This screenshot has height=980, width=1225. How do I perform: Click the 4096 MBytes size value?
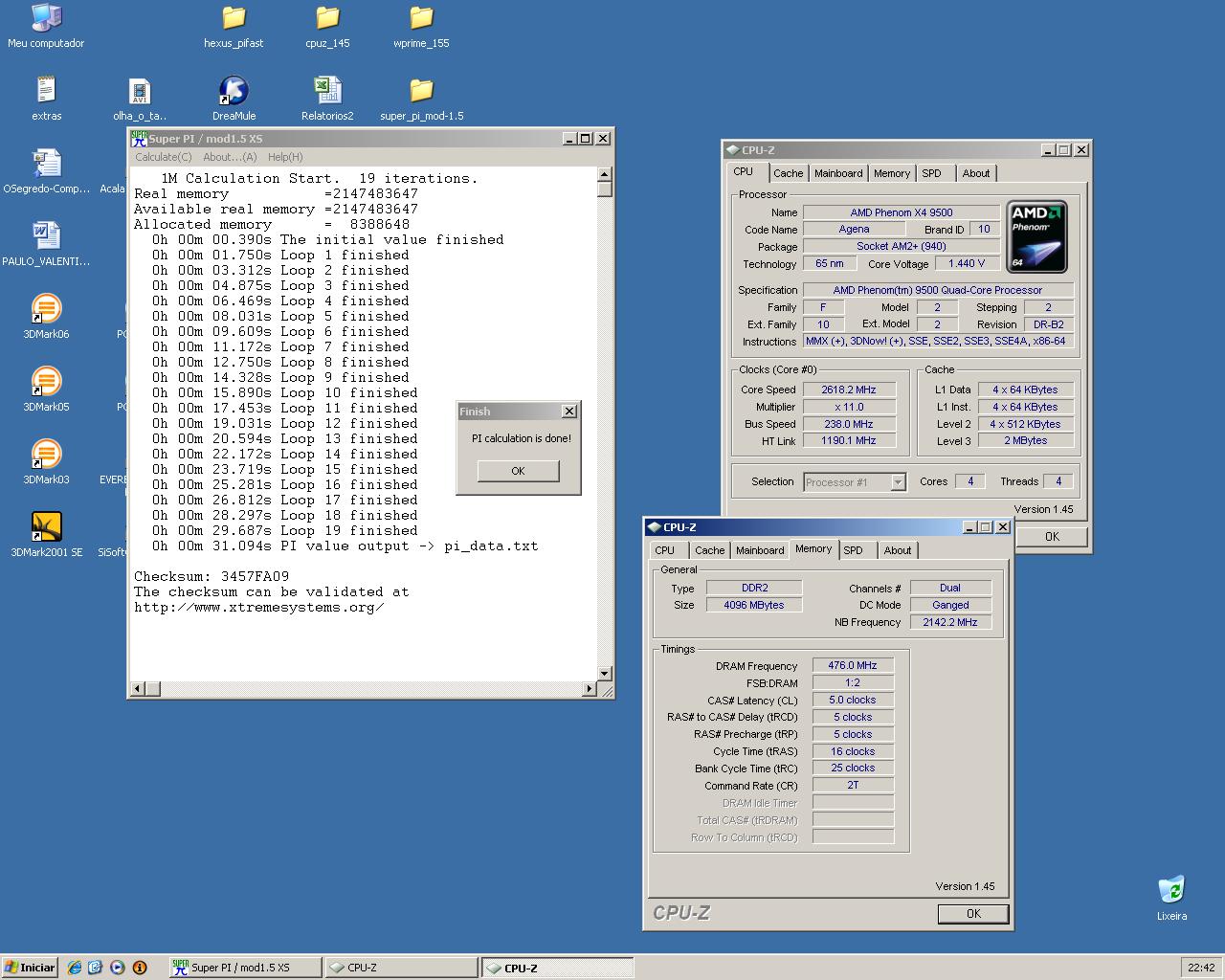754,605
